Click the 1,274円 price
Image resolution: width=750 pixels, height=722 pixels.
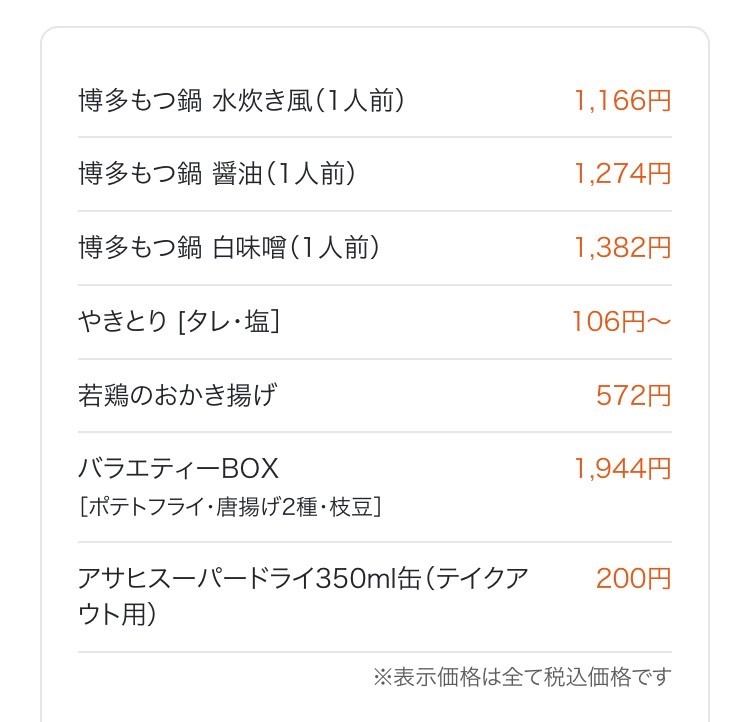click(622, 174)
